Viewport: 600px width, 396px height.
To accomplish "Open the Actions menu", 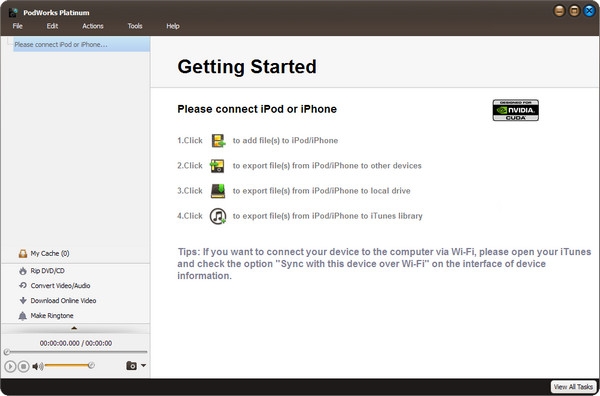I will point(93,26).
